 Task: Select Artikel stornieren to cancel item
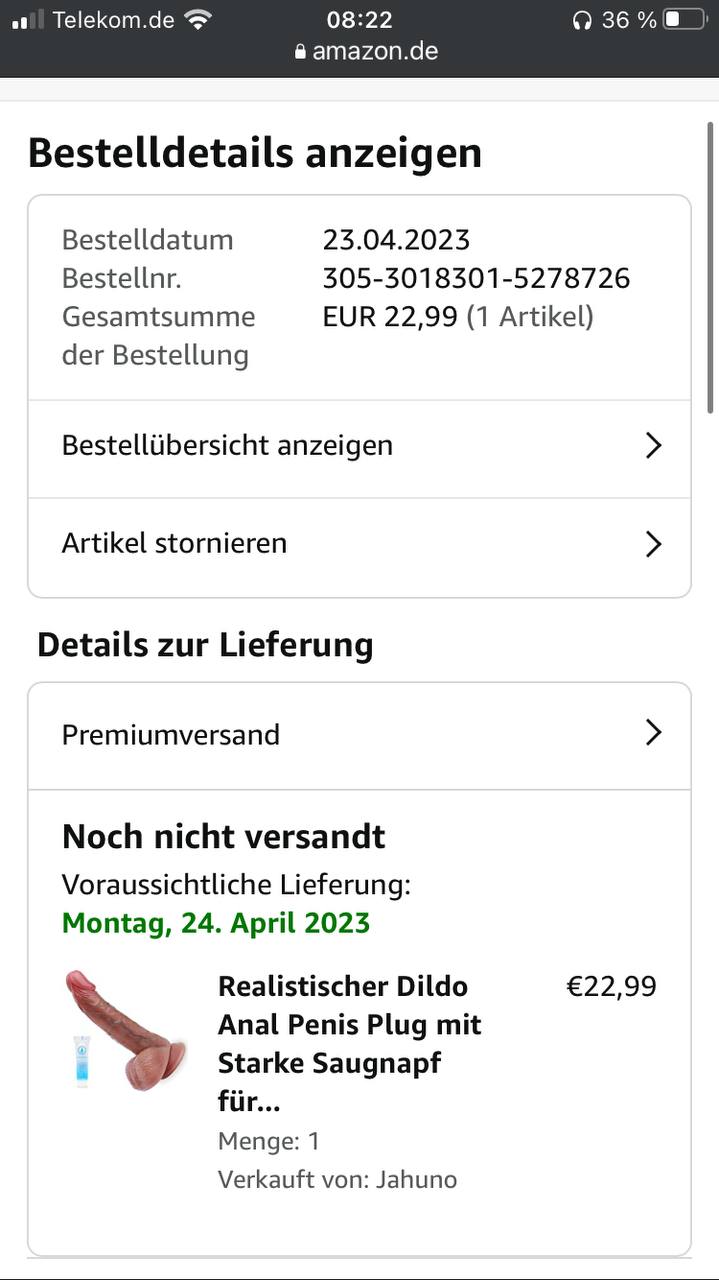175,544
